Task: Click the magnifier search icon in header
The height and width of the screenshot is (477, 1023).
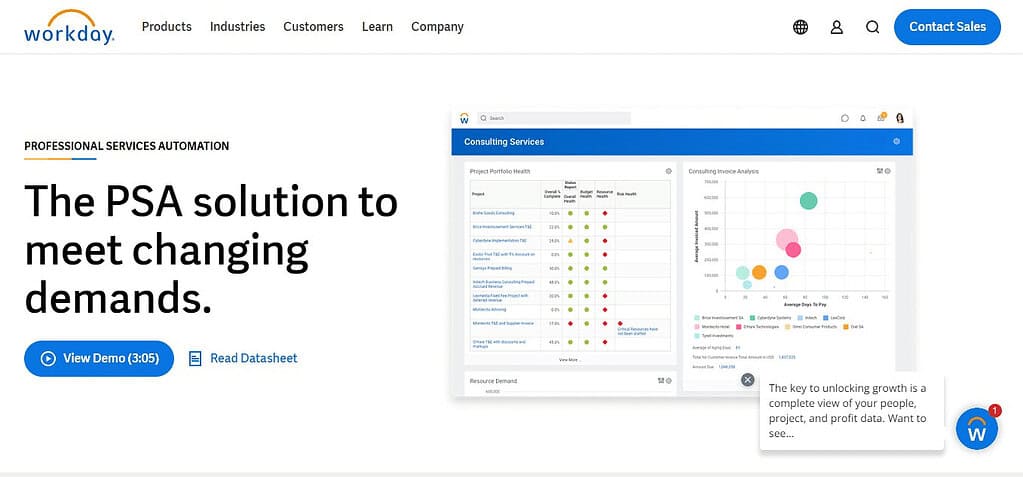Action: (x=872, y=27)
